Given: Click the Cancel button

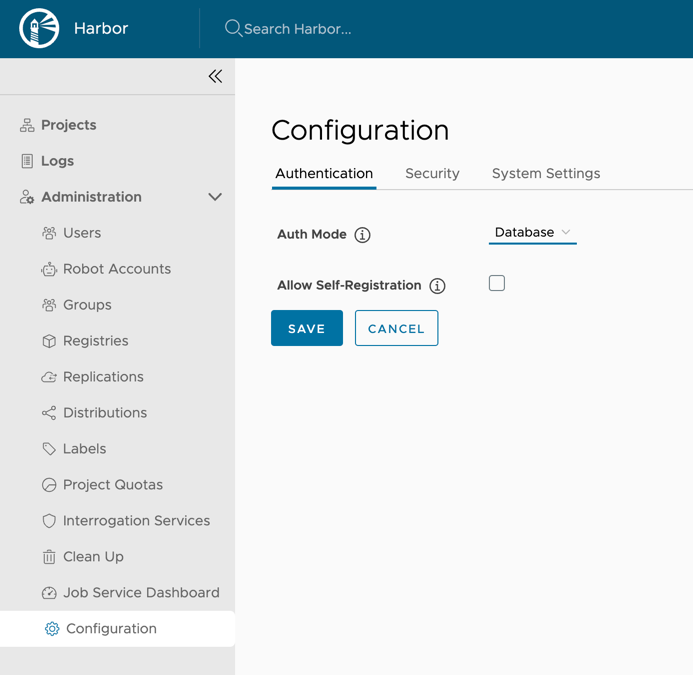Looking at the screenshot, I should click(396, 328).
